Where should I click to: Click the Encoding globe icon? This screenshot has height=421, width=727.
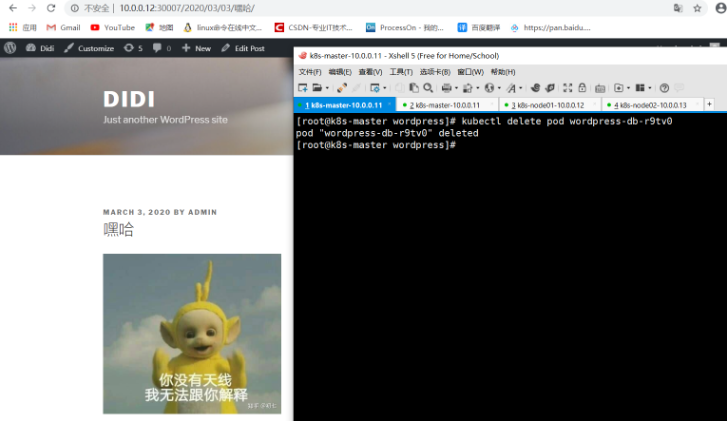(489, 88)
